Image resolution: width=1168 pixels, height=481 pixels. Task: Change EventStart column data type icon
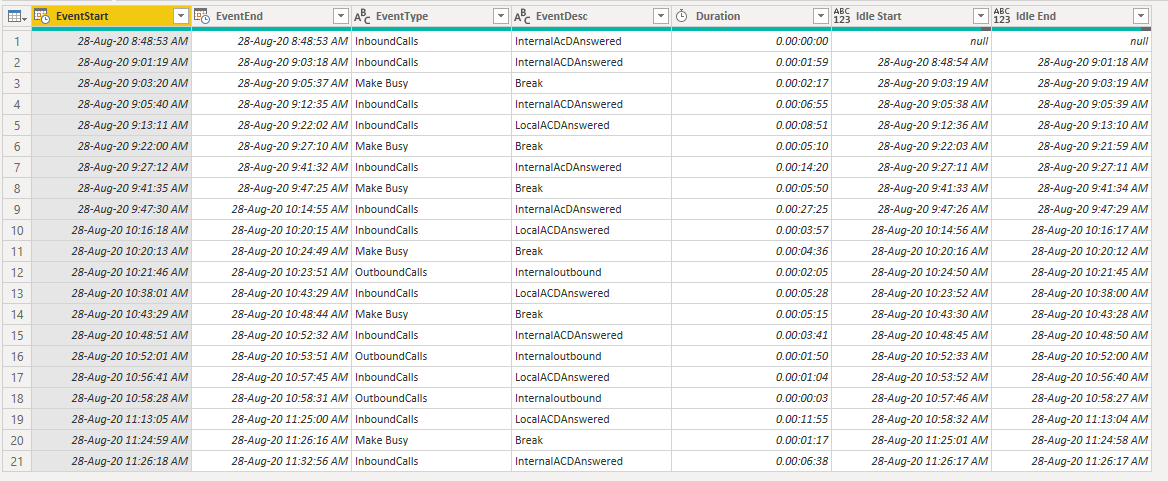[43, 16]
